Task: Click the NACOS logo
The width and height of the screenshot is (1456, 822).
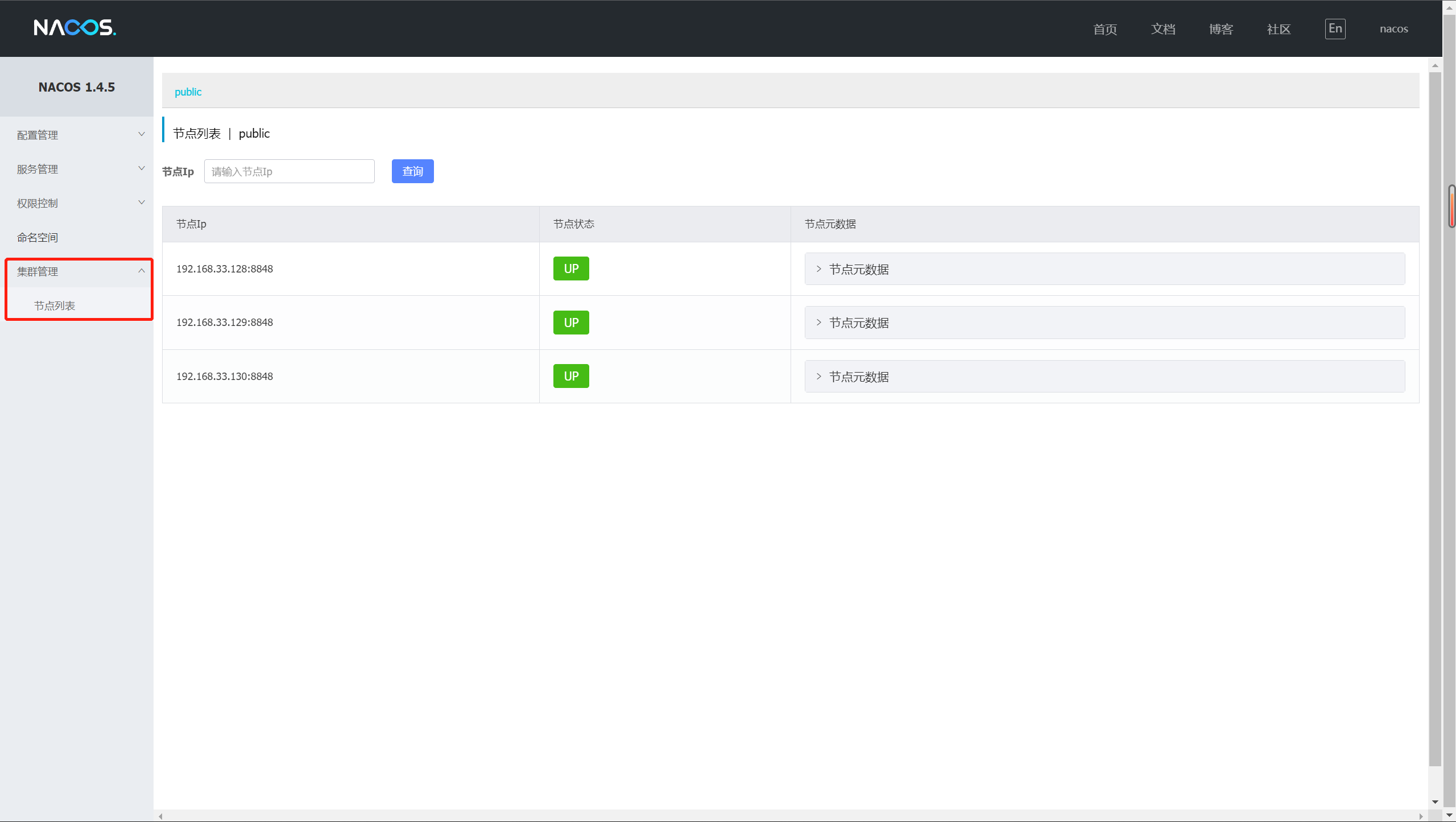Action: click(75, 27)
